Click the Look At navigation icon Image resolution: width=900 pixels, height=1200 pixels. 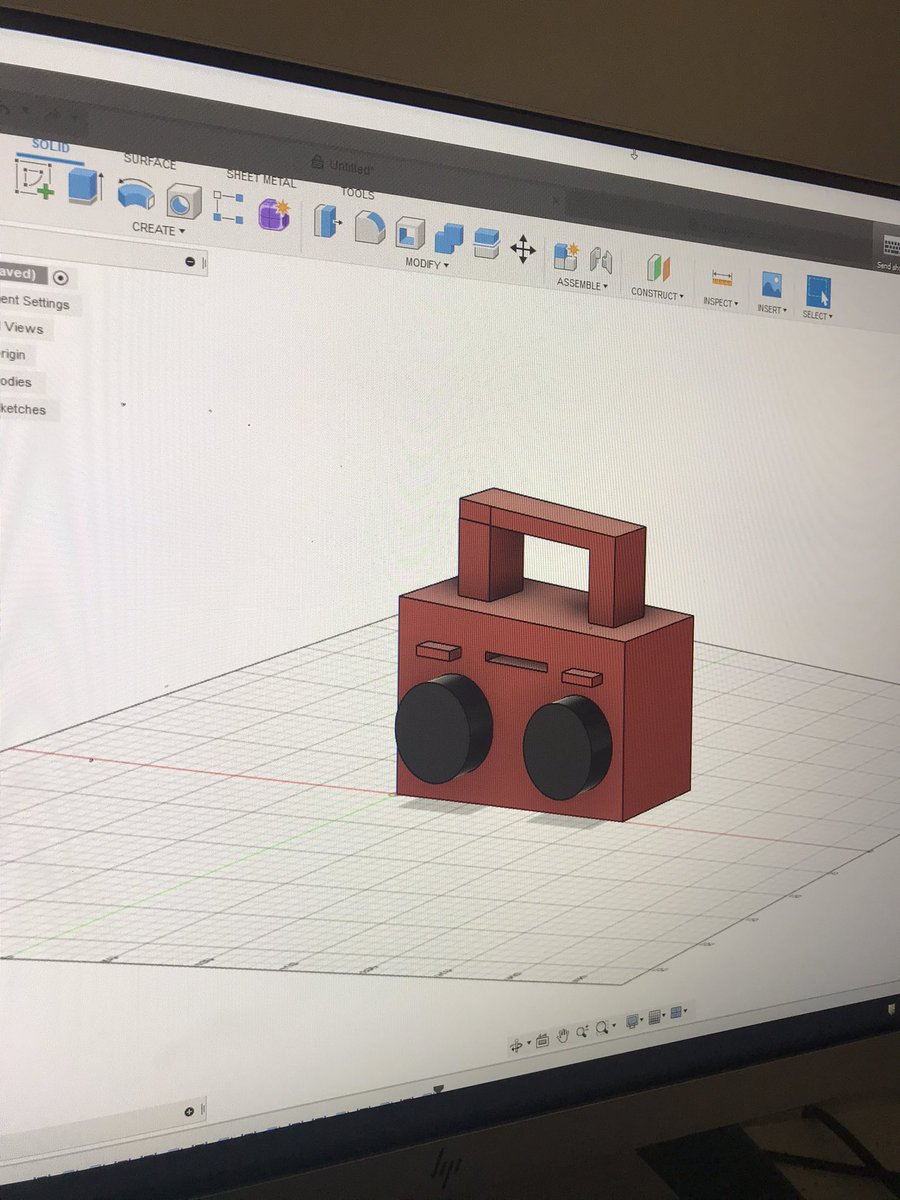click(x=543, y=1041)
